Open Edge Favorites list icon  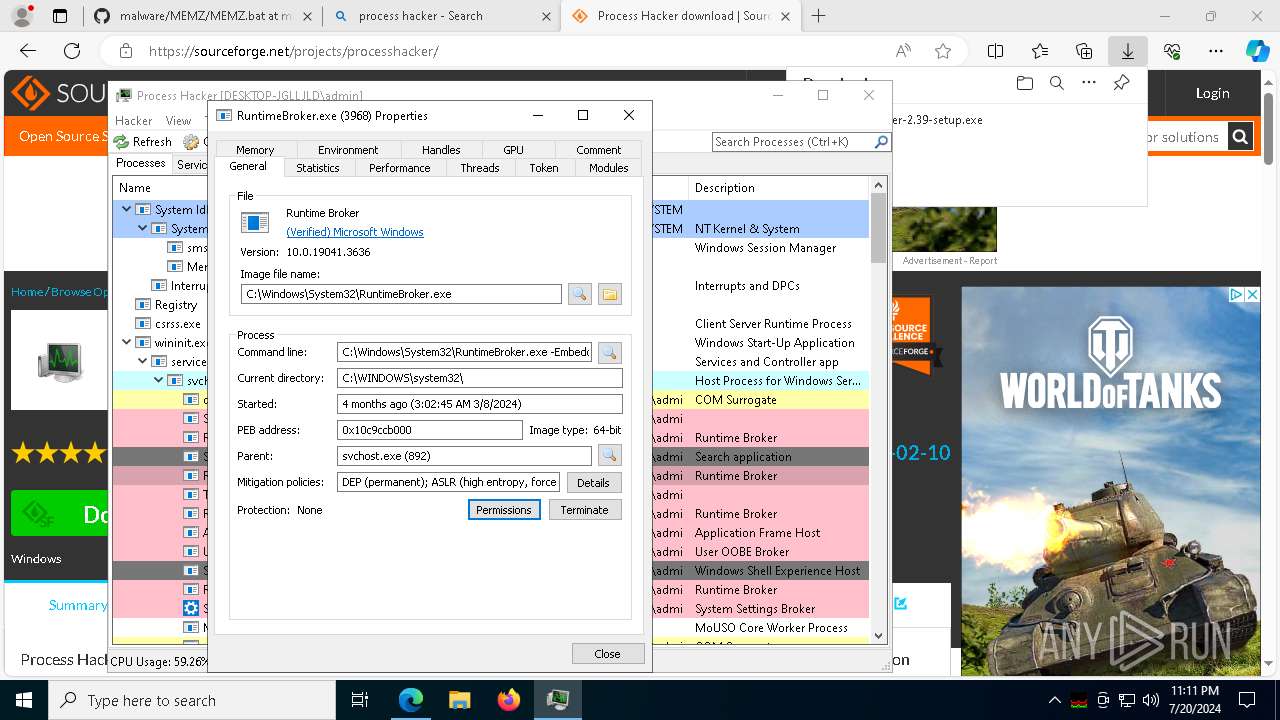click(1040, 51)
